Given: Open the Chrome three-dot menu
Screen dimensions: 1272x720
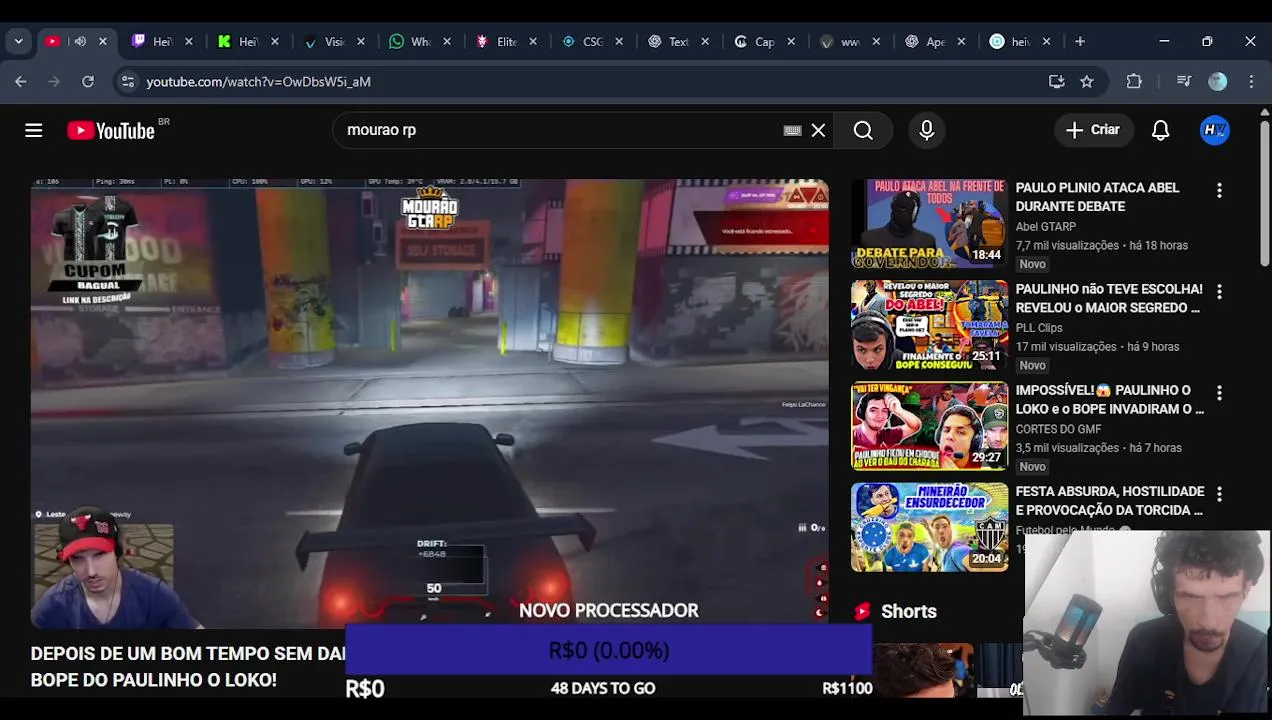Looking at the screenshot, I should coord(1251,82).
